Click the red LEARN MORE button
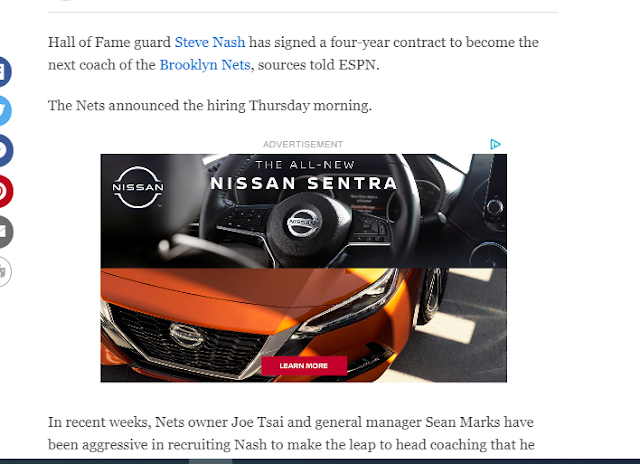The image size is (640, 464). click(x=304, y=366)
